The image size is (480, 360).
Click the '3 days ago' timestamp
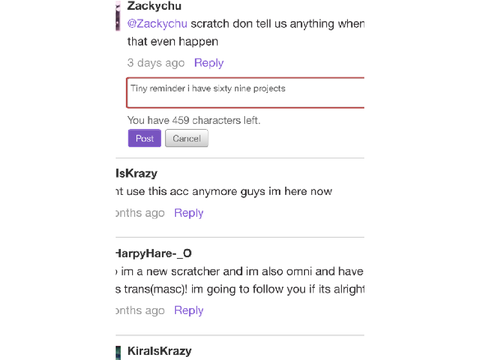[x=156, y=63]
